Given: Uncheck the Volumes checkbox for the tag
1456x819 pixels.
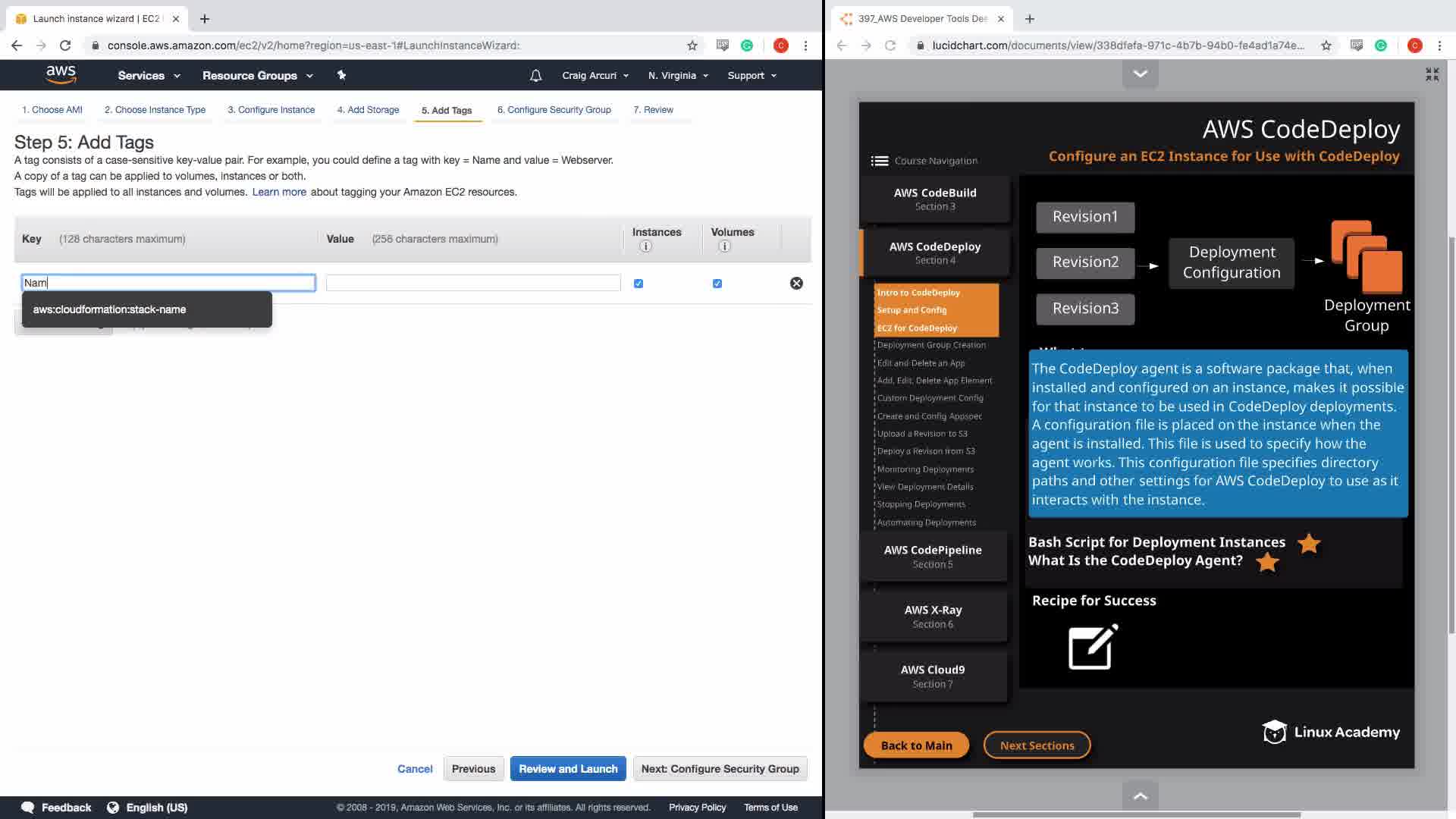Looking at the screenshot, I should pyautogui.click(x=717, y=284).
